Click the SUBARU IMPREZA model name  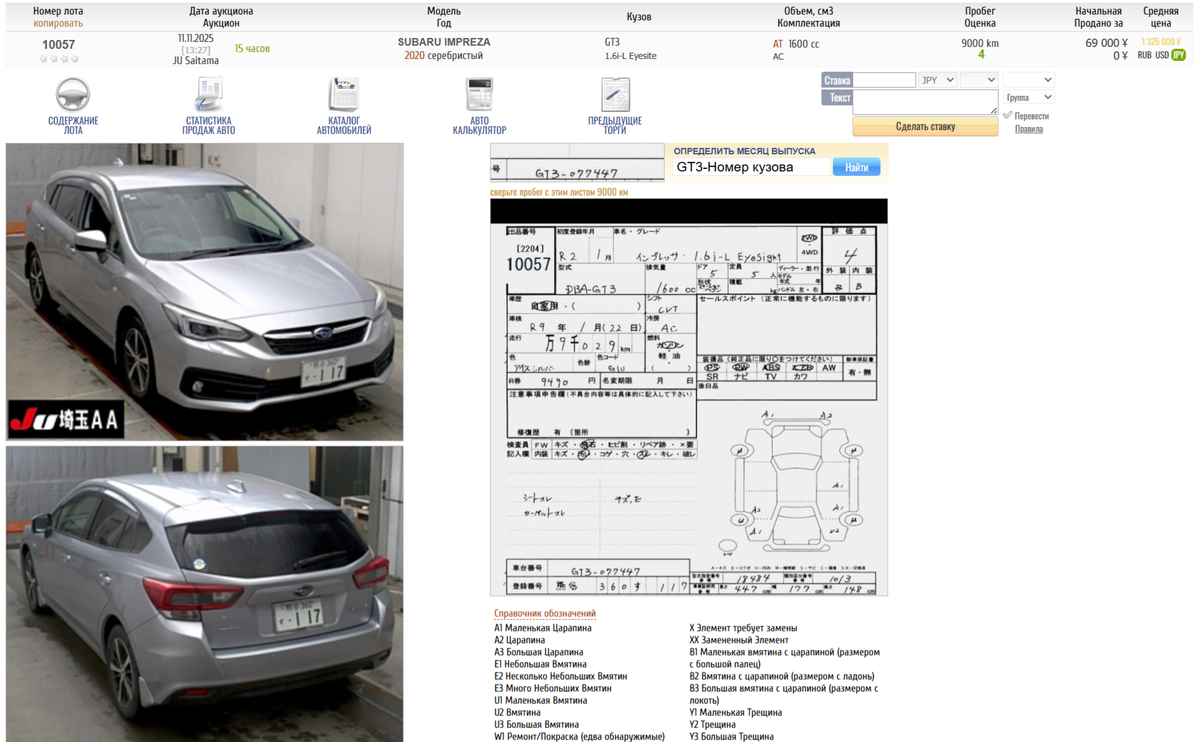pos(444,42)
